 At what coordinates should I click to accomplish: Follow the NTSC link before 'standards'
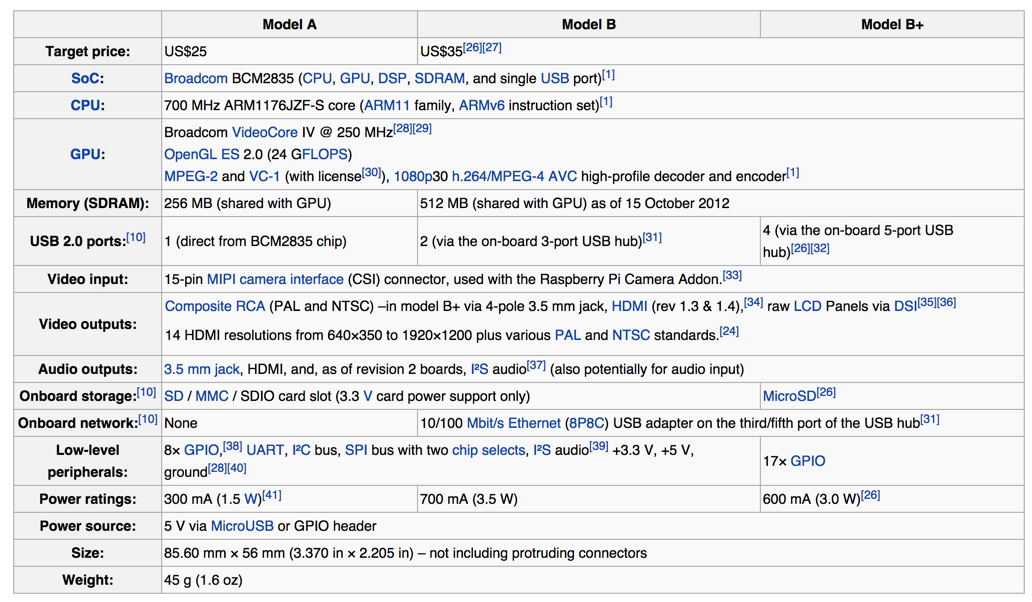(631, 335)
